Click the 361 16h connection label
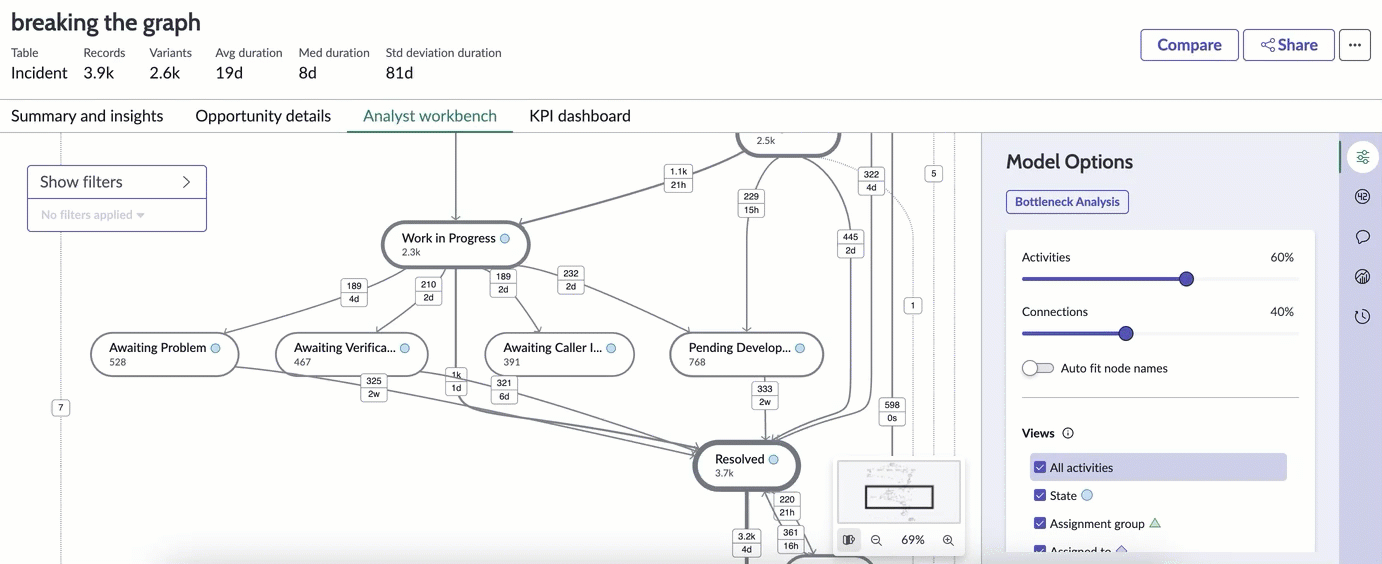 pyautogui.click(x=791, y=539)
